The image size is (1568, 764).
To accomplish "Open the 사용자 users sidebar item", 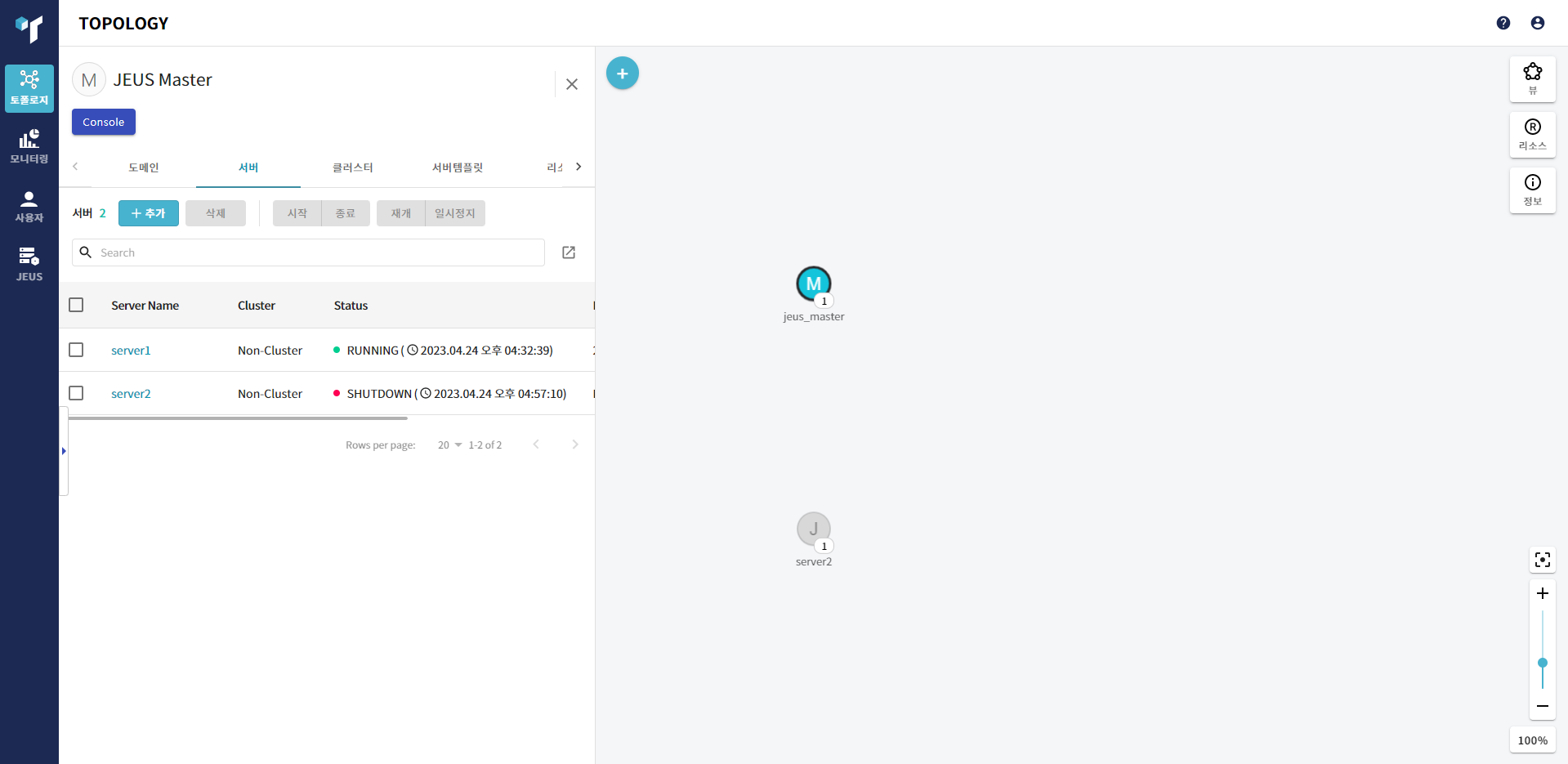I will point(29,206).
